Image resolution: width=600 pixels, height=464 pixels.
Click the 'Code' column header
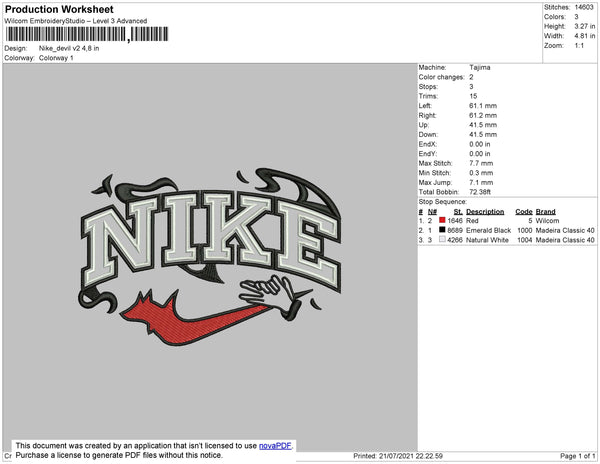524,212
